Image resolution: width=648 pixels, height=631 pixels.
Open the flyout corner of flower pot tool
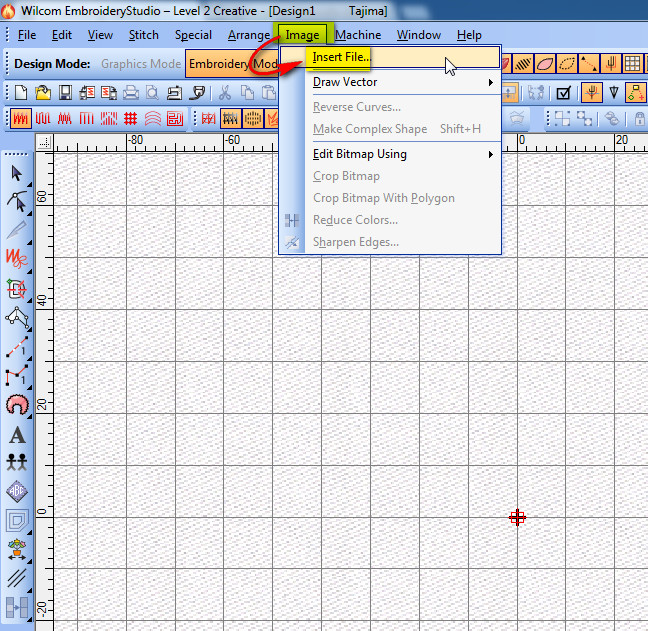coord(29,561)
